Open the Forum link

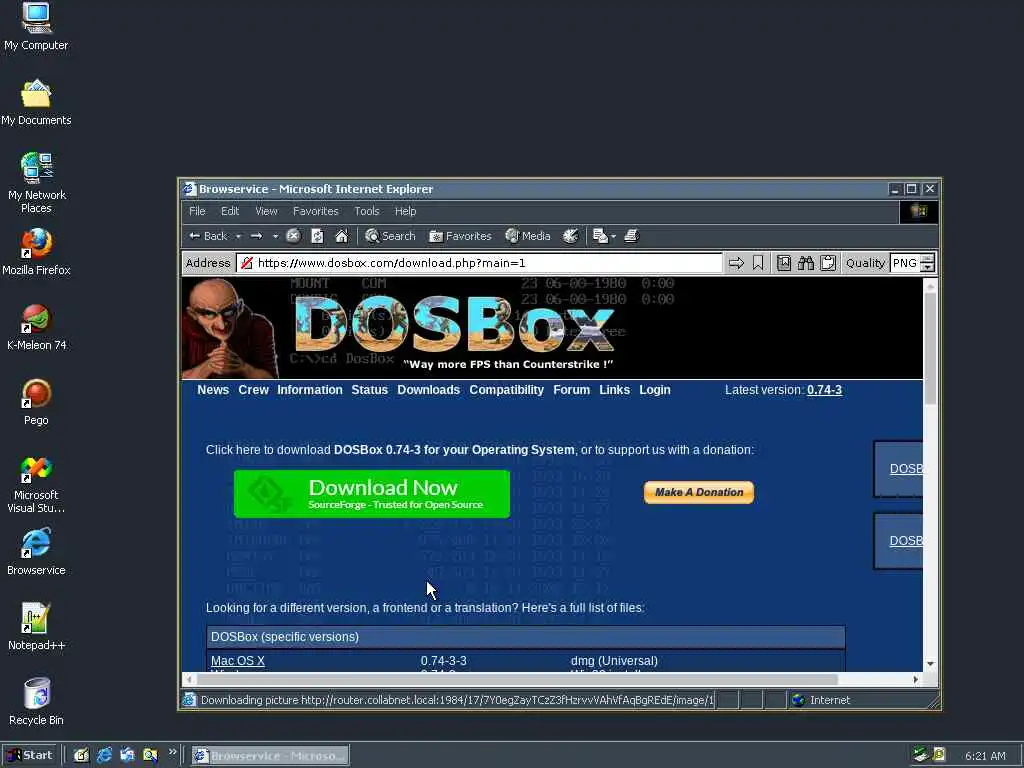pyautogui.click(x=571, y=390)
